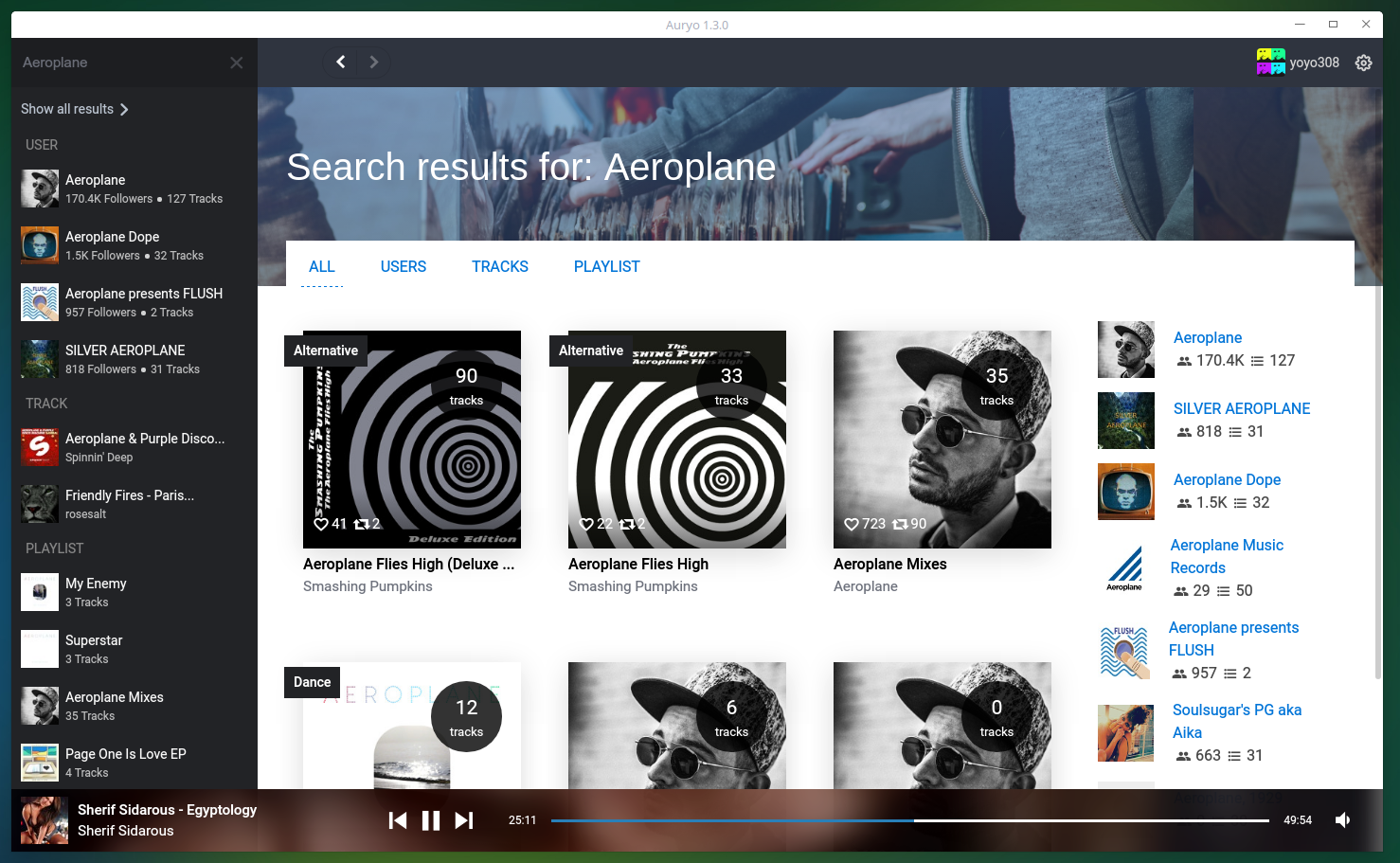Screen dimensions: 1400x863
Task: Expand Show all results
Action: pos(75,109)
